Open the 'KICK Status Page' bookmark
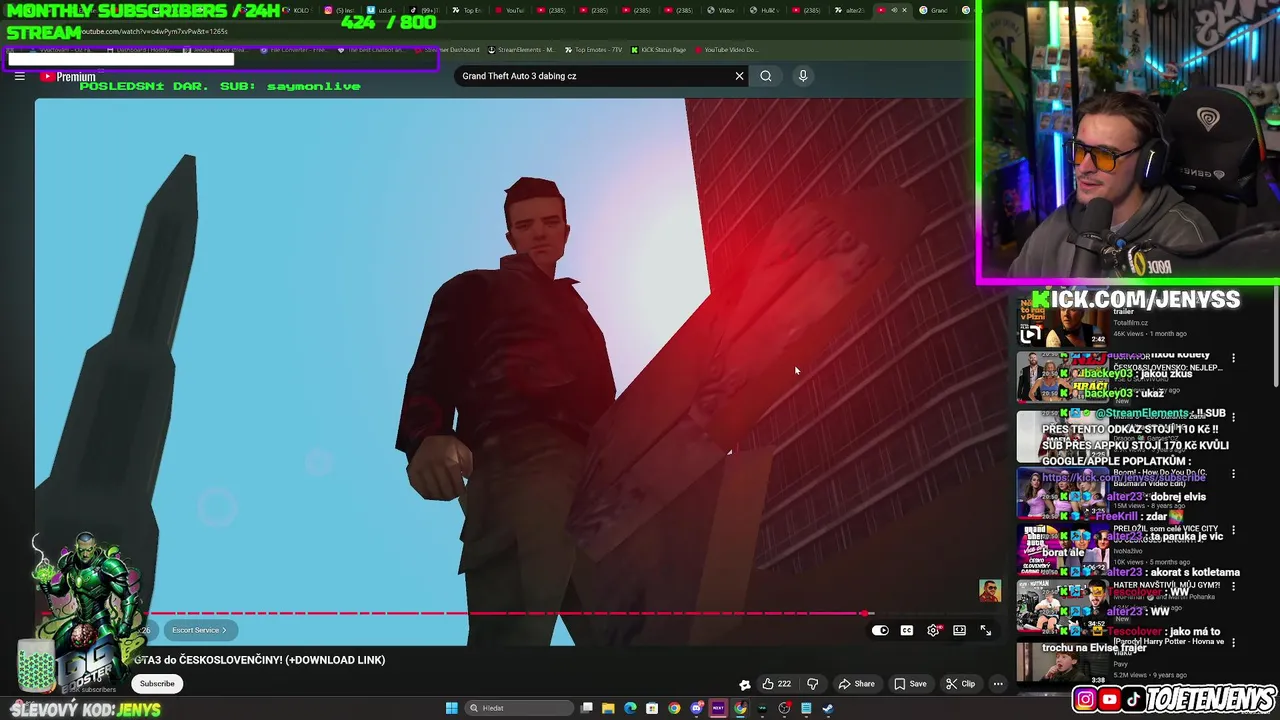The height and width of the screenshot is (720, 1280). 659,50
